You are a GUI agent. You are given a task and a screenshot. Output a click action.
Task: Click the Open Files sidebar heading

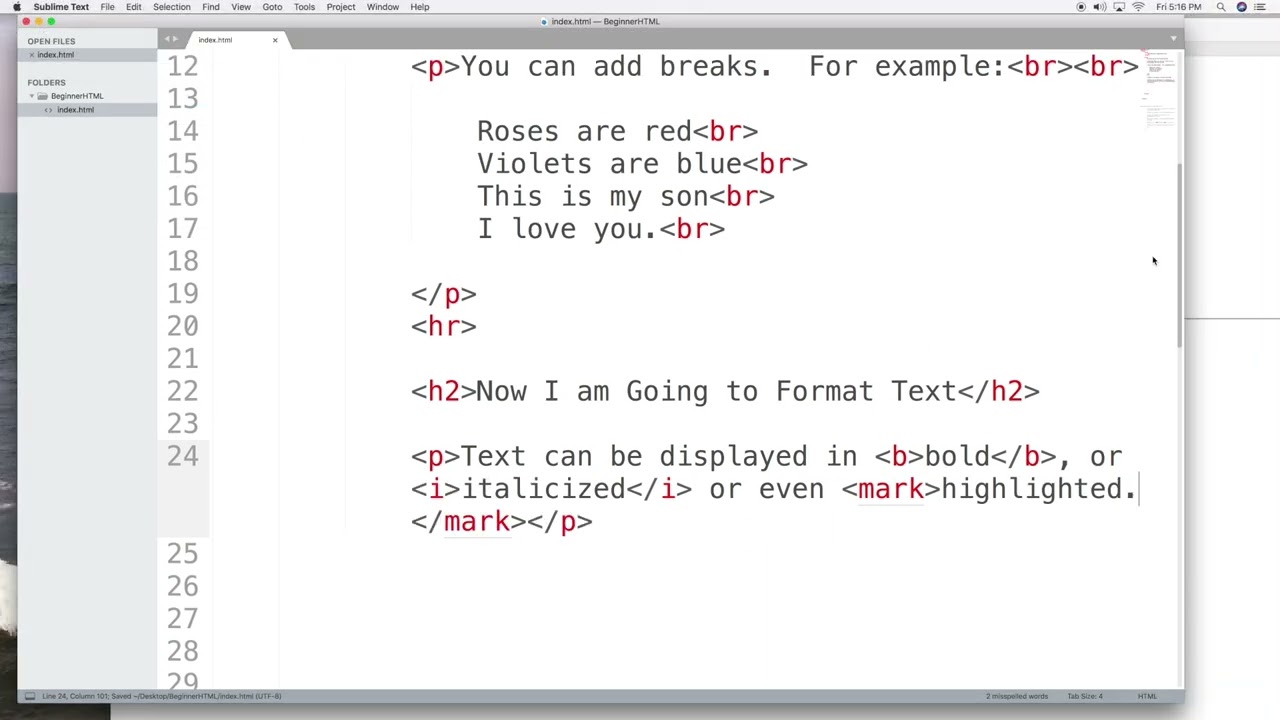tap(51, 41)
